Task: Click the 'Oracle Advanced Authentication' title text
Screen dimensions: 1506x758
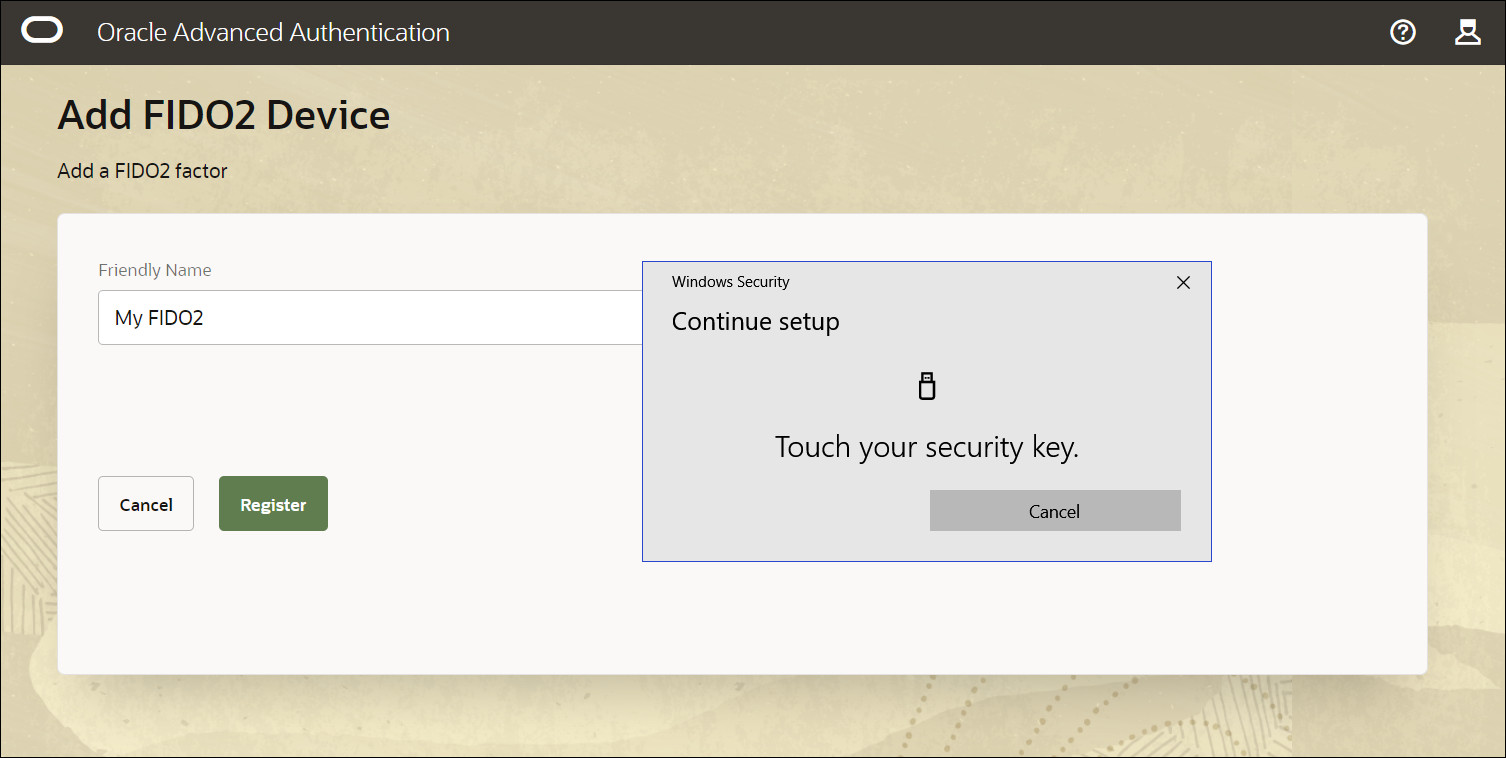Action: pyautogui.click(x=273, y=32)
